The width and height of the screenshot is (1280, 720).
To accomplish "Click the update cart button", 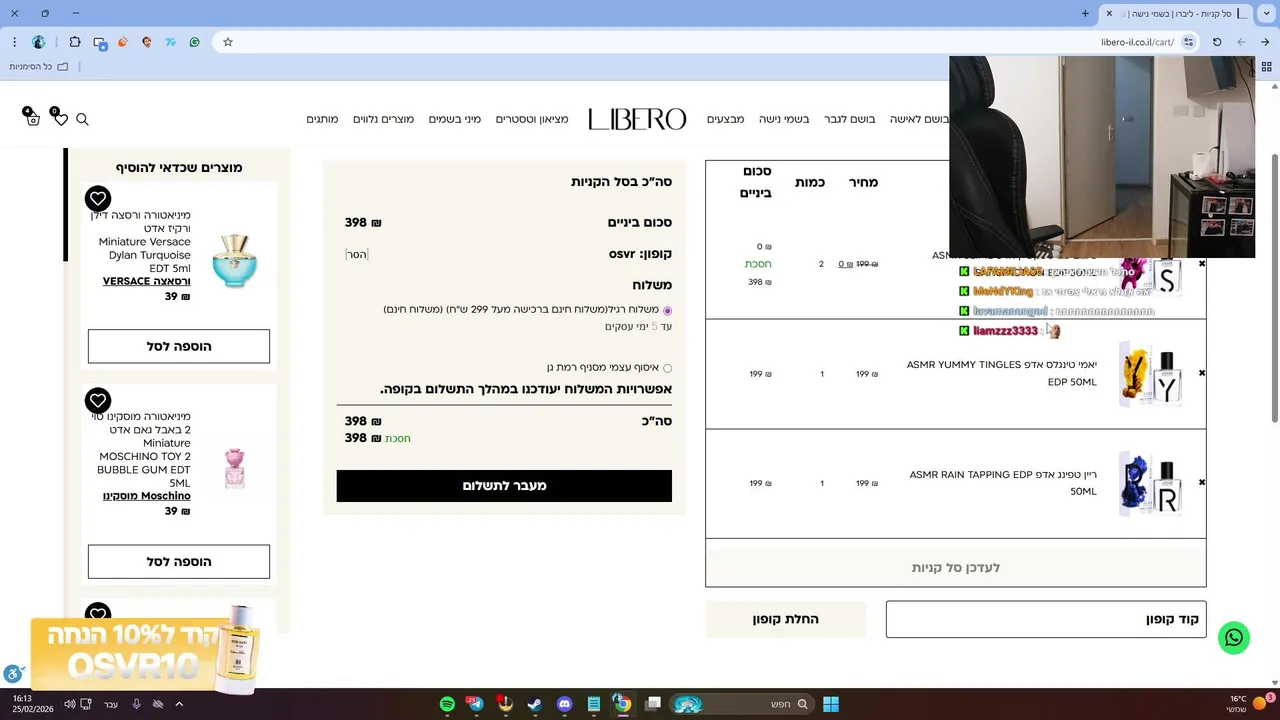I will point(955,567).
